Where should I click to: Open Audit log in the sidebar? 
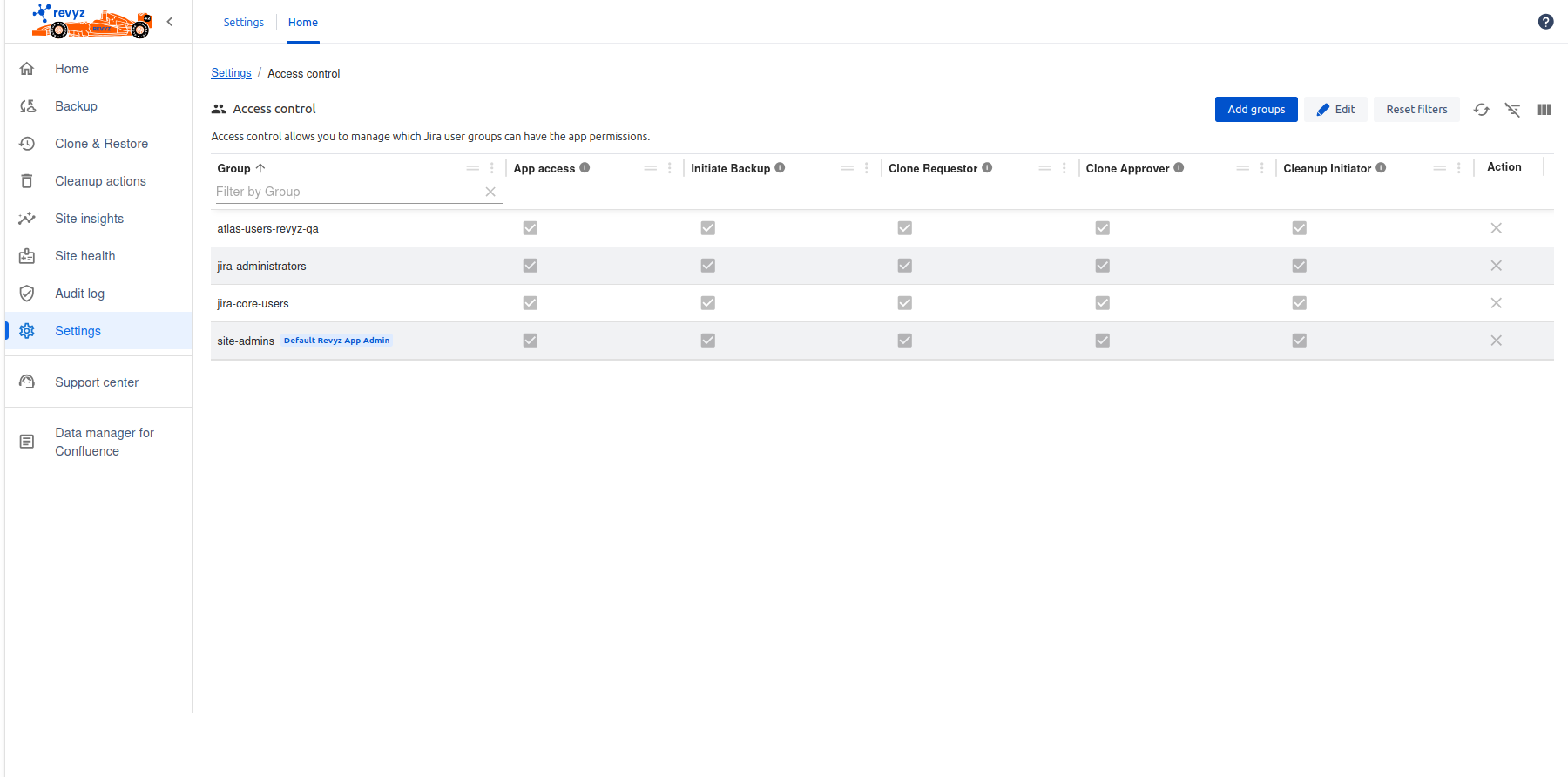pos(79,294)
